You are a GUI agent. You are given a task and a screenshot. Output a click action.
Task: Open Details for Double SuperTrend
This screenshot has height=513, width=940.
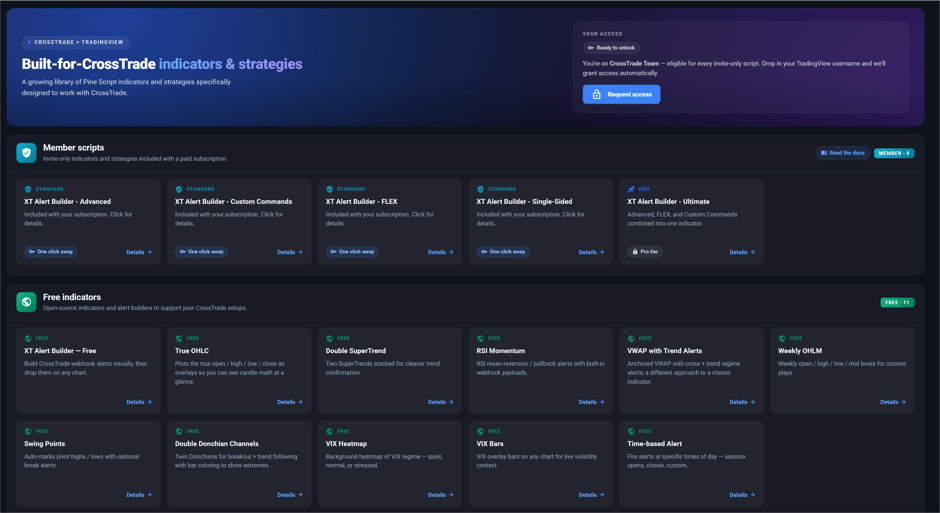point(440,402)
